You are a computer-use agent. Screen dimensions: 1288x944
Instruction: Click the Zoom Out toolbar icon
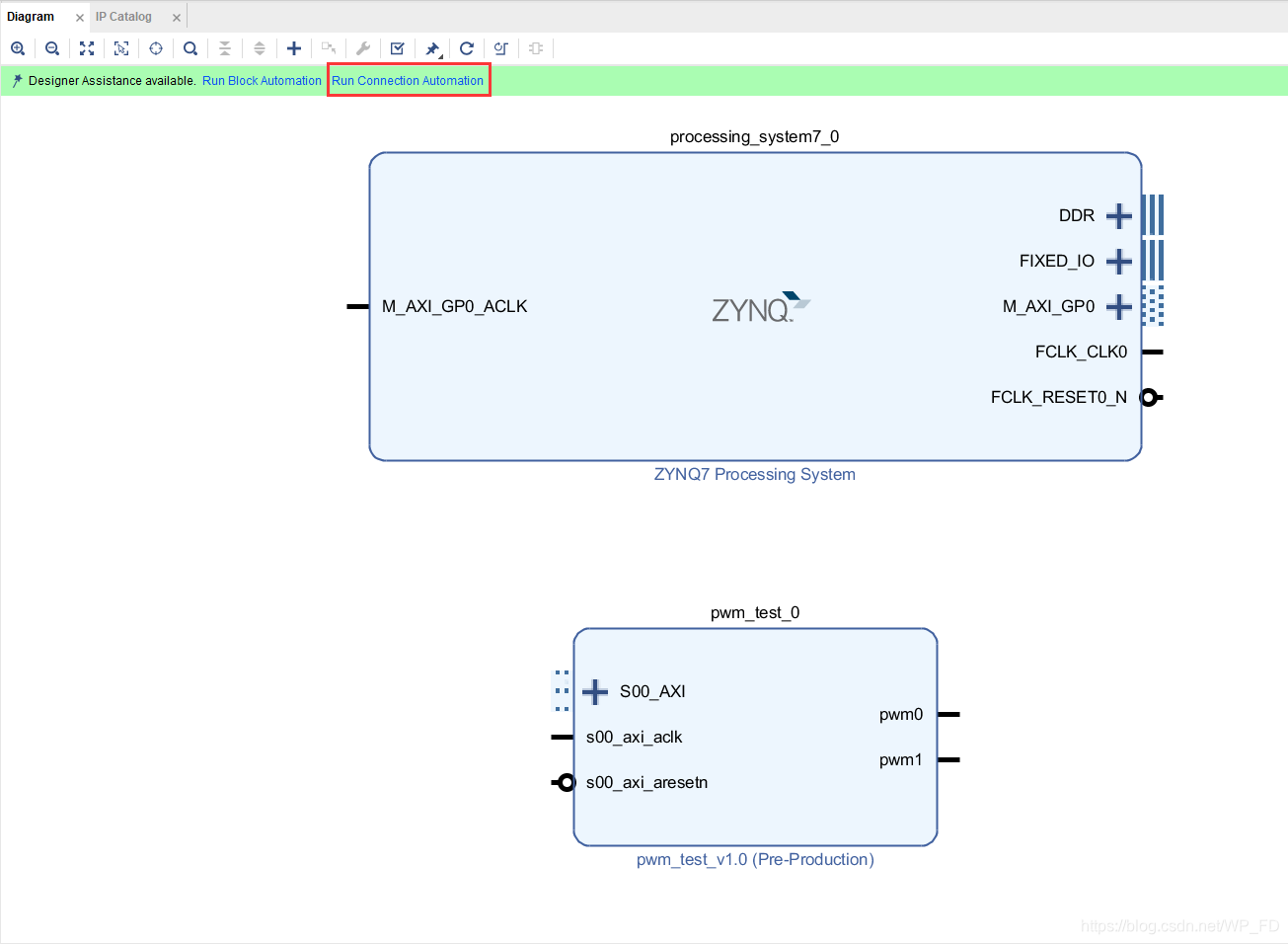[52, 48]
